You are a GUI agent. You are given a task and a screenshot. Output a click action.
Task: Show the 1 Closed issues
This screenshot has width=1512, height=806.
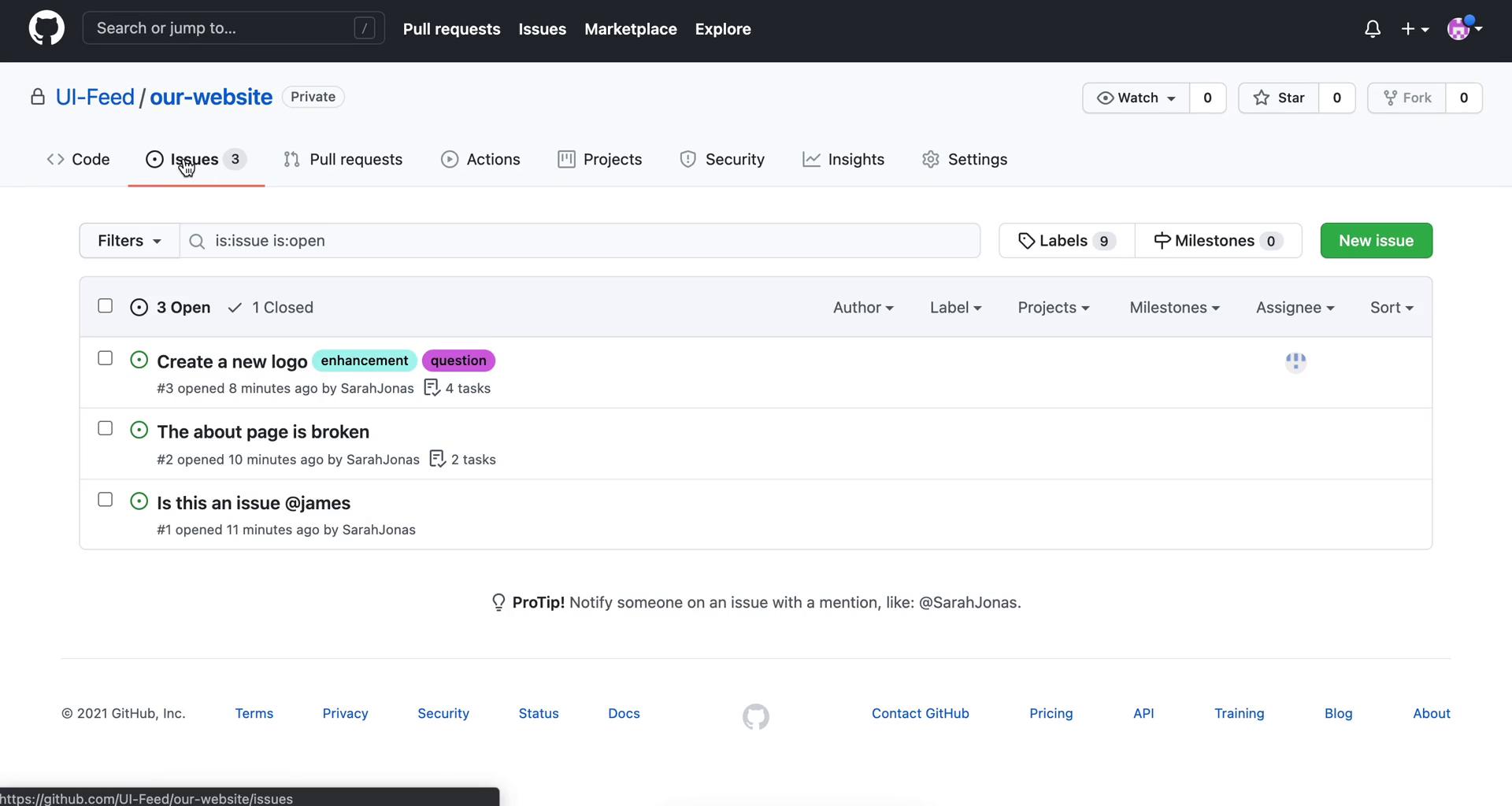tap(270, 308)
